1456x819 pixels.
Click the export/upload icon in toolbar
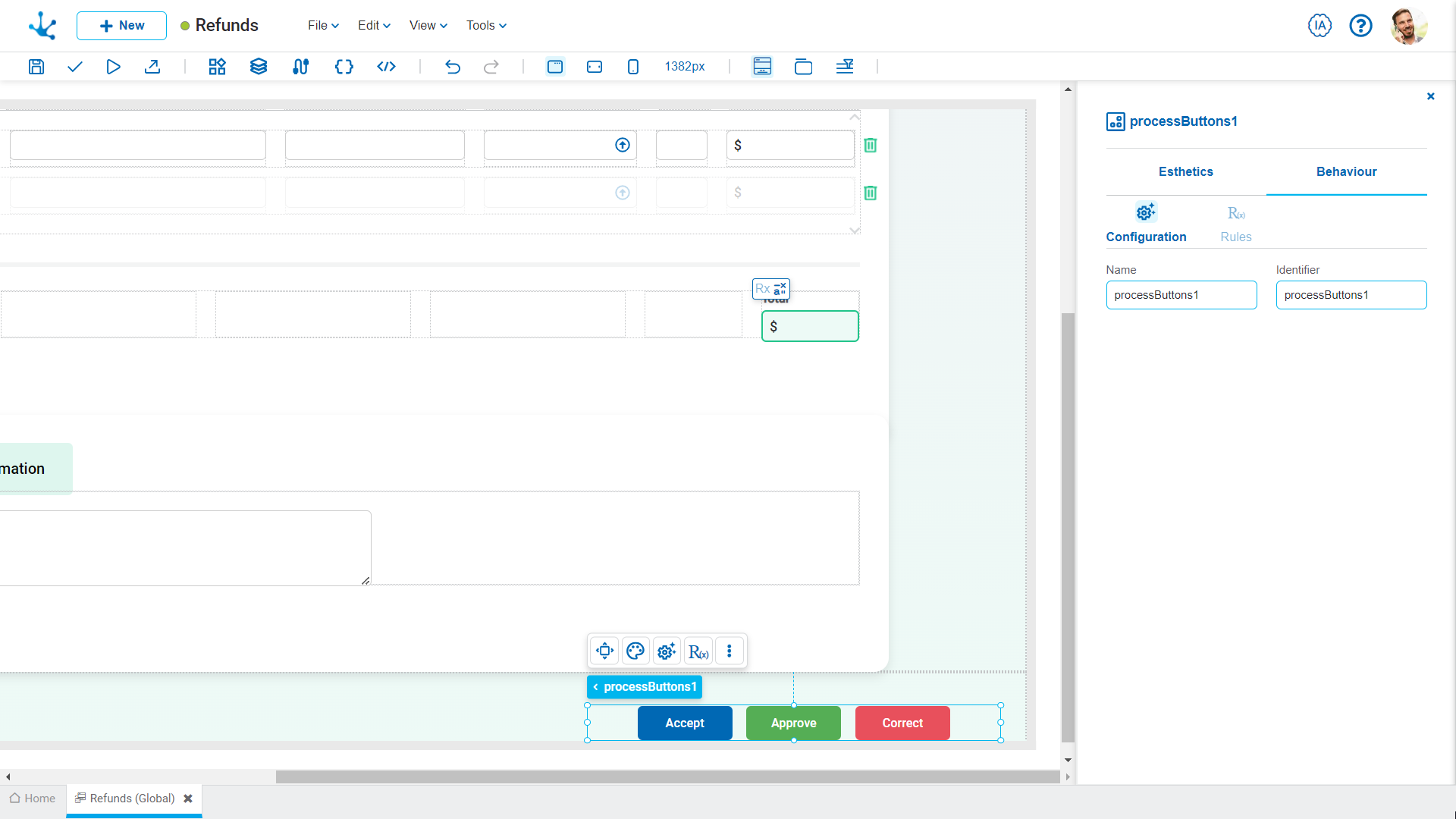(x=152, y=66)
